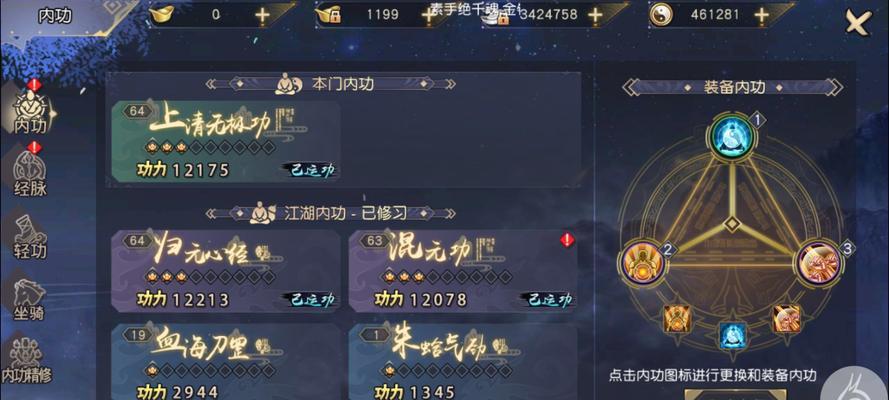Click equipped inner skill slot 2 icon
This screenshot has width=889, height=400.
pos(642,263)
